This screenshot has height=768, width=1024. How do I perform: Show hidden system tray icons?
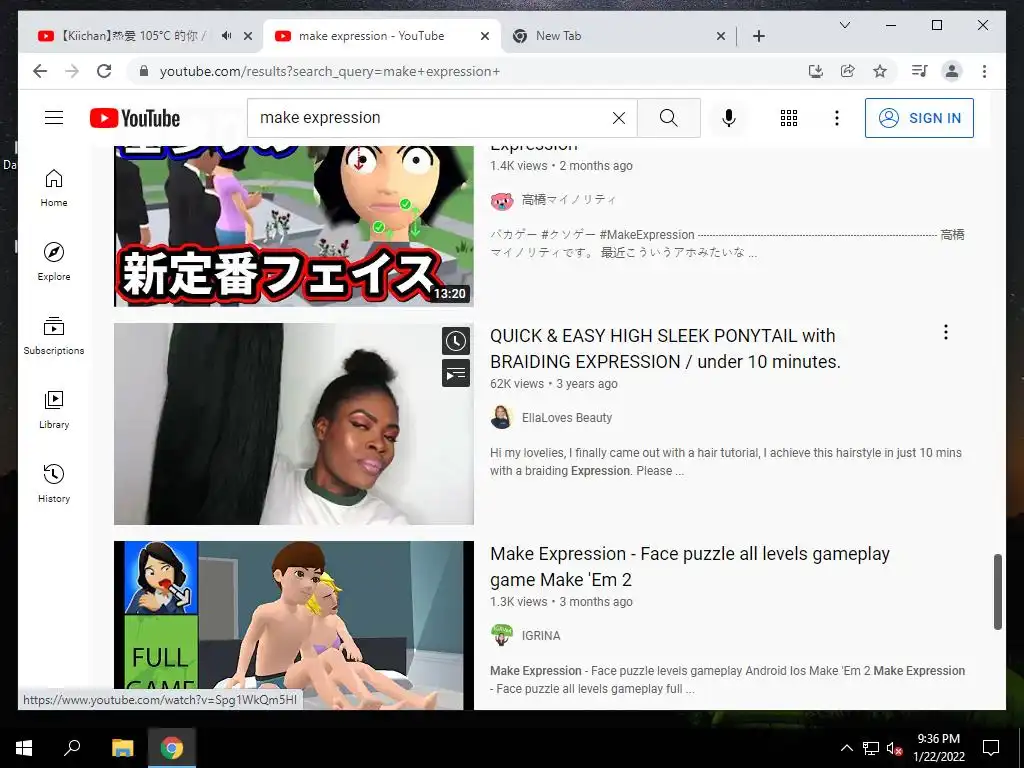[x=846, y=748]
